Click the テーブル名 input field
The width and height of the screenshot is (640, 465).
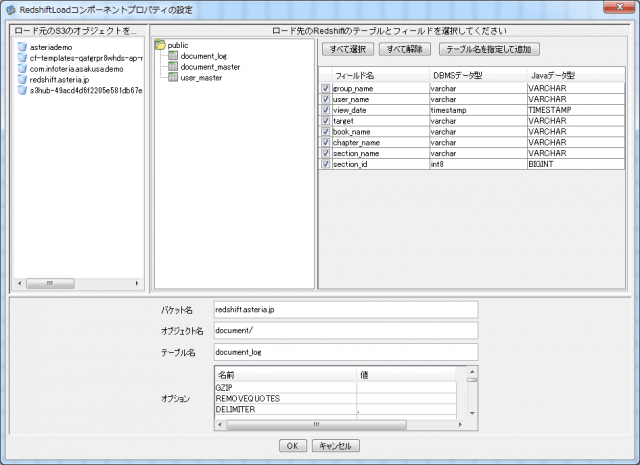coord(346,352)
